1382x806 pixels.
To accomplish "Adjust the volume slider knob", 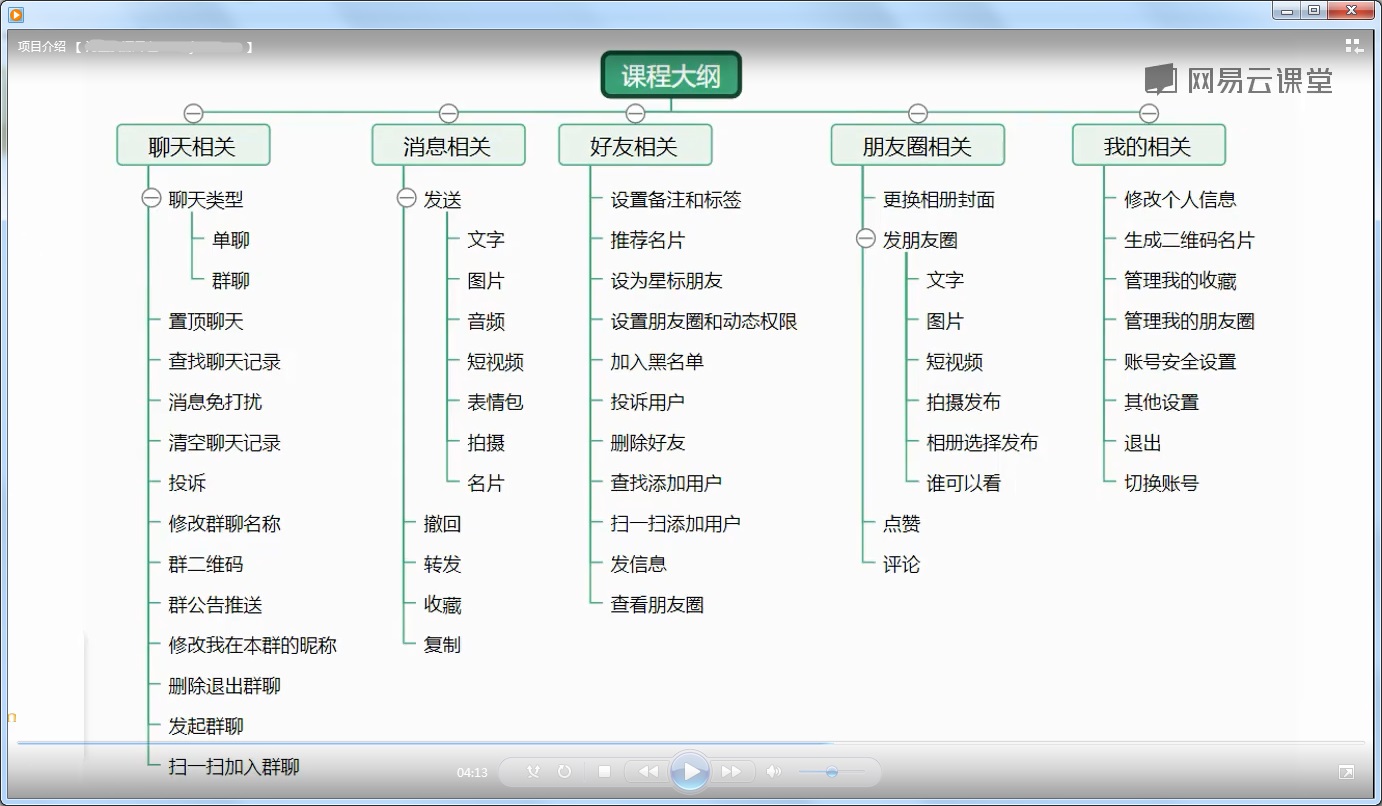I will pos(831,772).
